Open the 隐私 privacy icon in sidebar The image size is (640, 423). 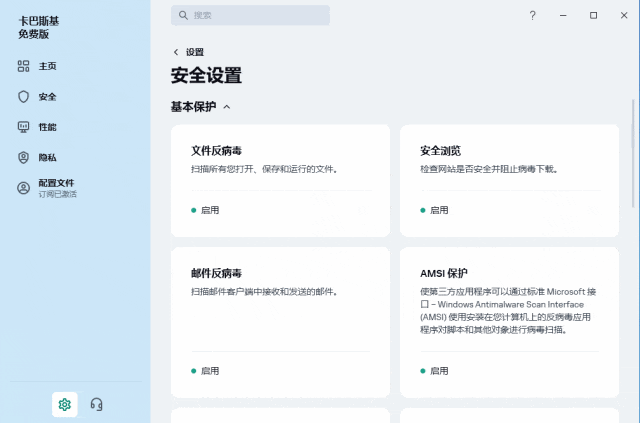[x=23, y=158]
